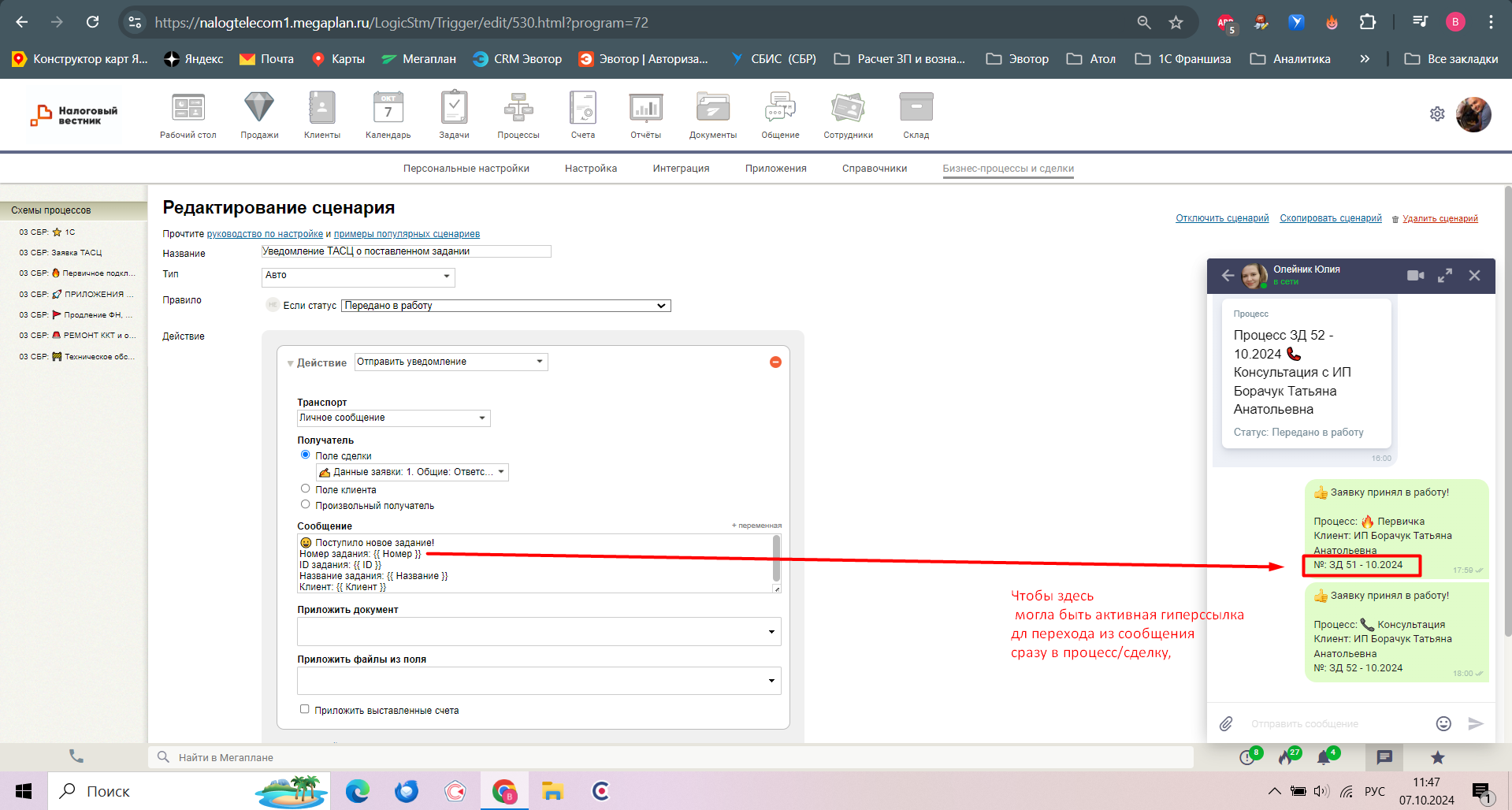Click user profile avatar top right
The height and width of the screenshot is (810, 1512).
pos(1473,115)
